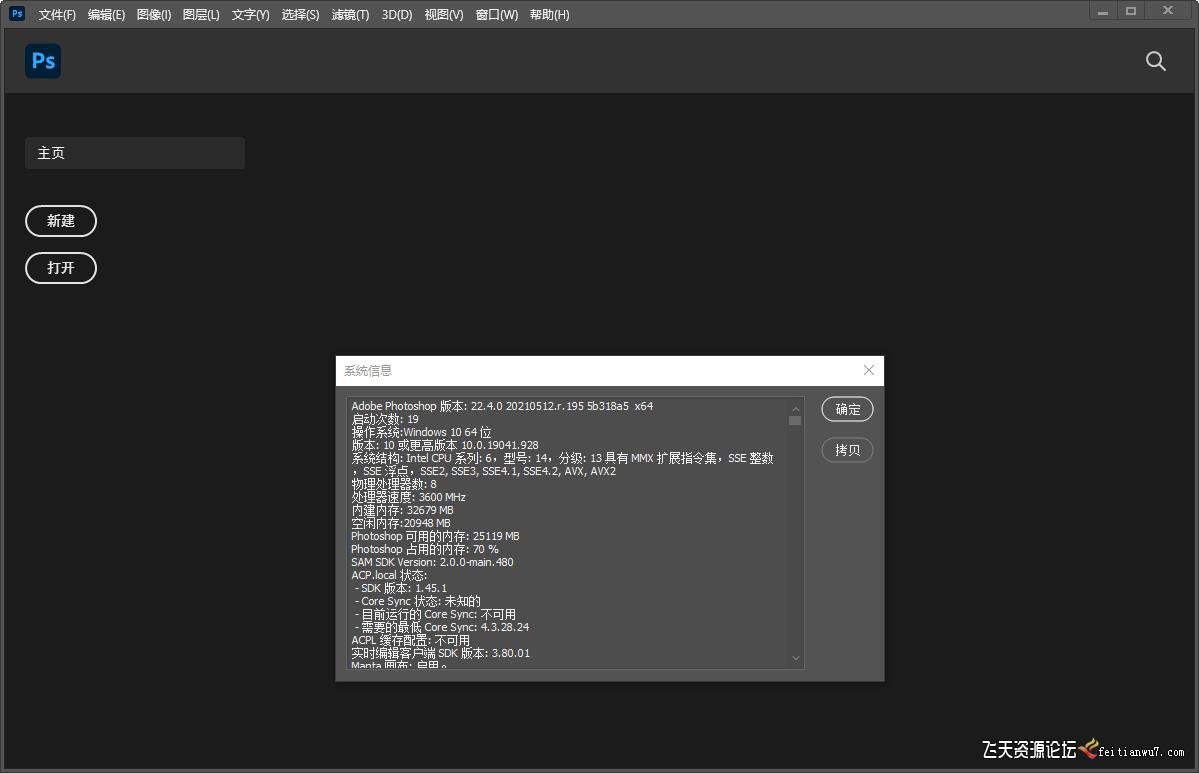The width and height of the screenshot is (1199, 773).
Task: Click '实时编辑客户端 SDK 版本: 3.80.01' line
Action: 440,653
